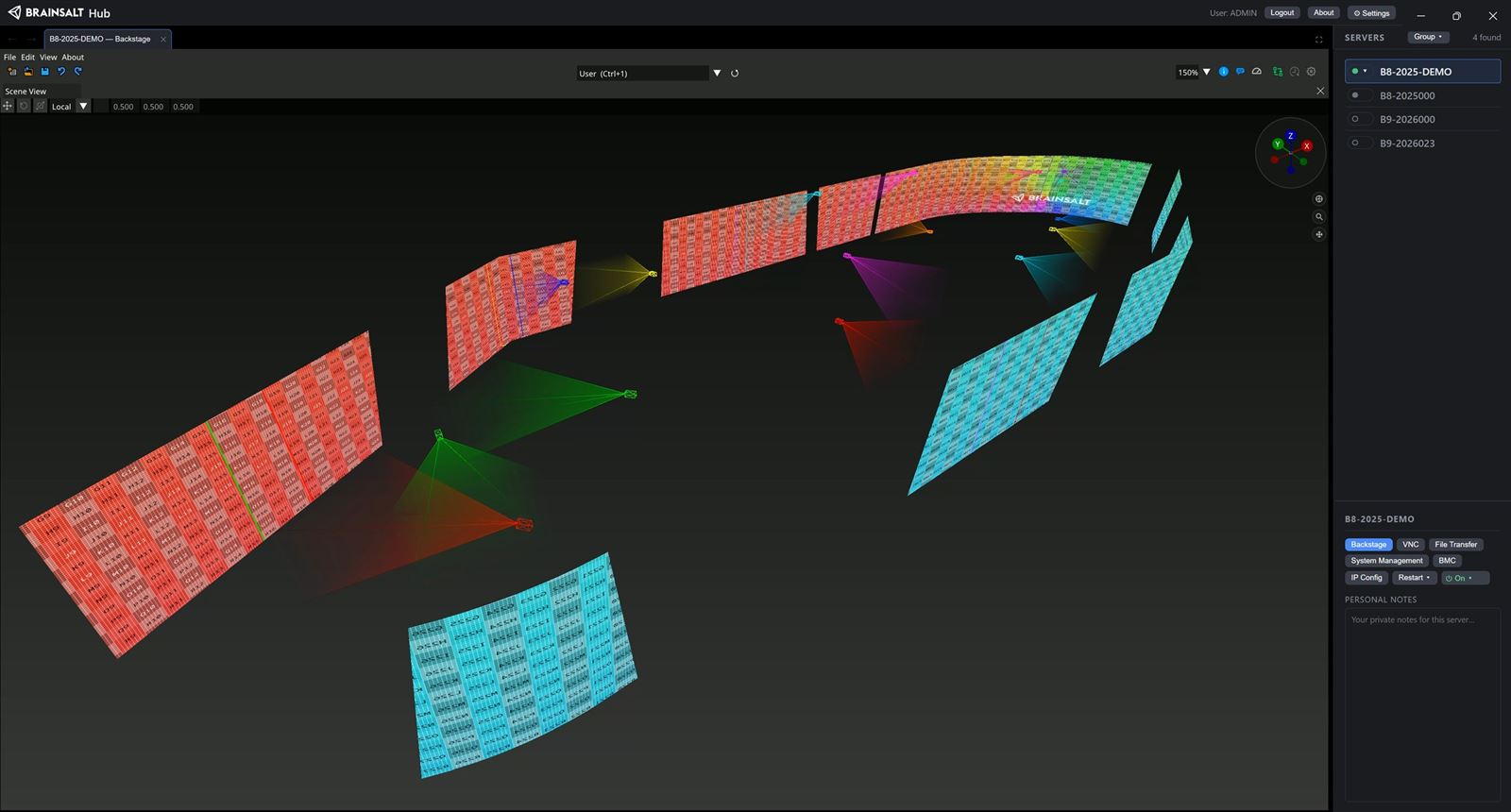1511x812 pixels.
Task: Click the Backstage button
Action: (1368, 545)
